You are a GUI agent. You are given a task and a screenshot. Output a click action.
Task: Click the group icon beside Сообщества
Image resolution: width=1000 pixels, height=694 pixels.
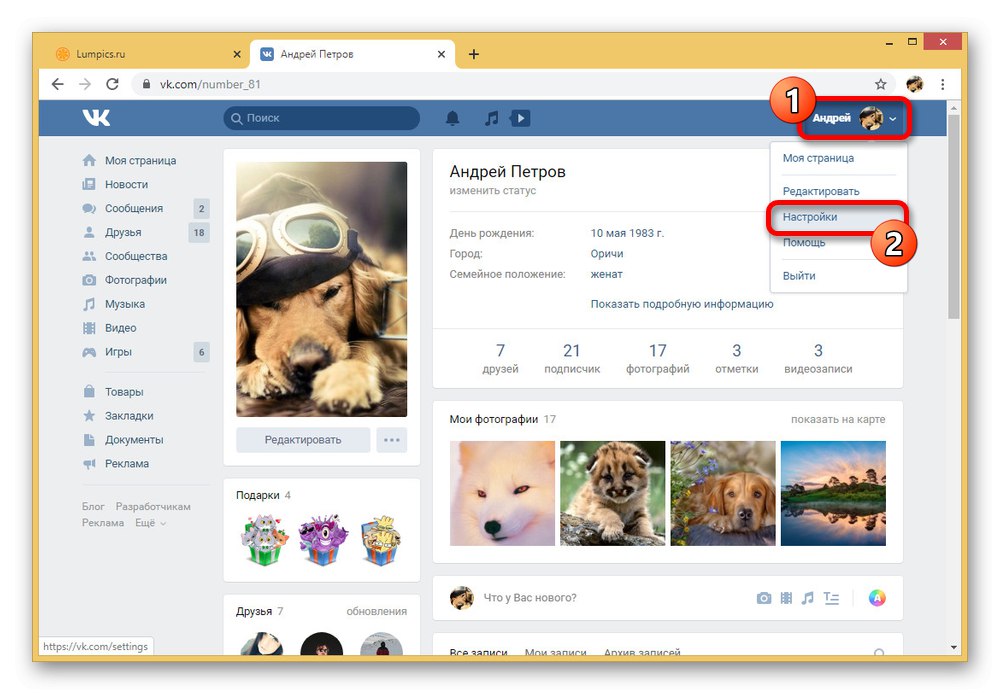pos(89,256)
